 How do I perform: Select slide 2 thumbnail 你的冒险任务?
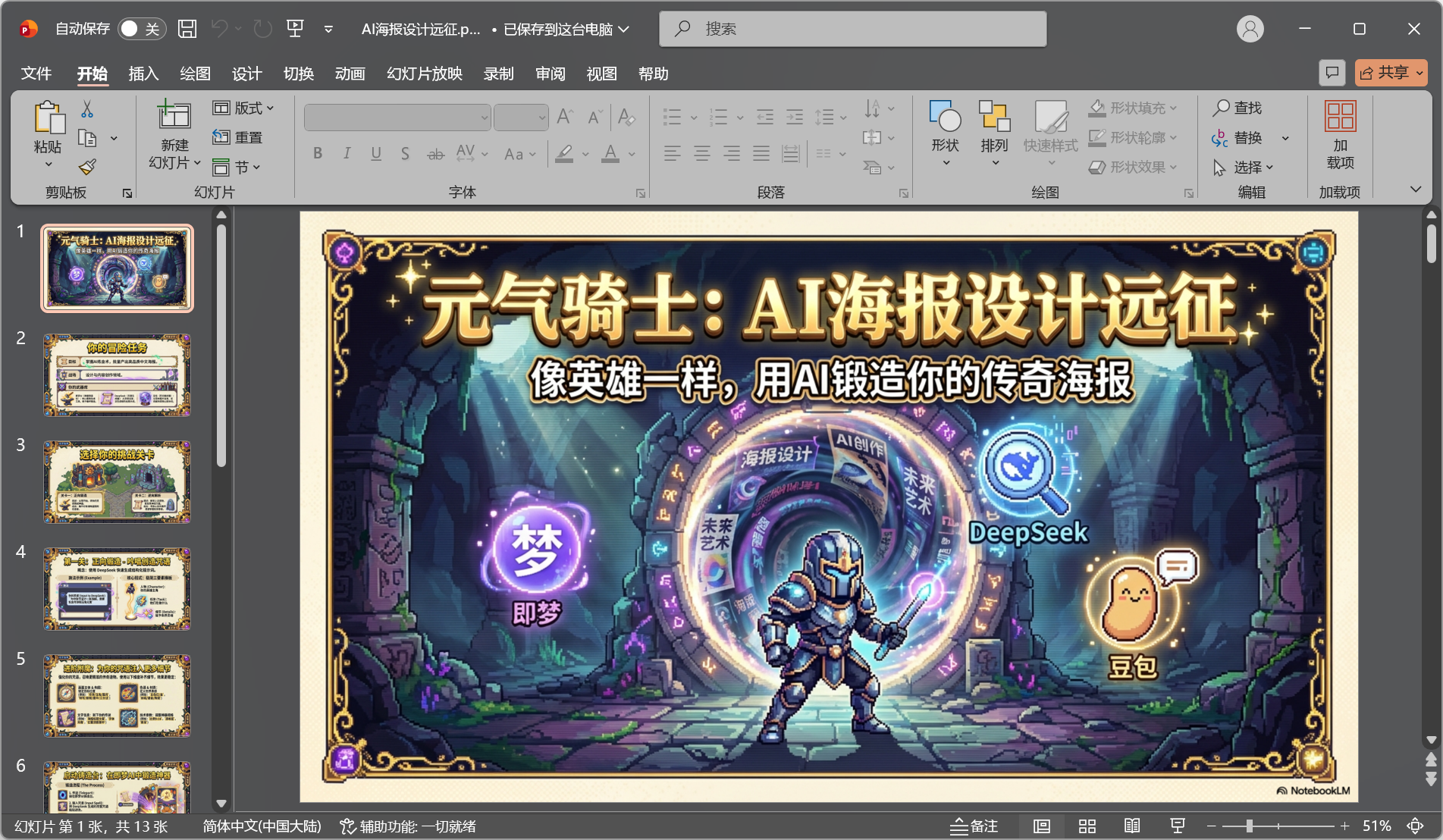coord(118,375)
